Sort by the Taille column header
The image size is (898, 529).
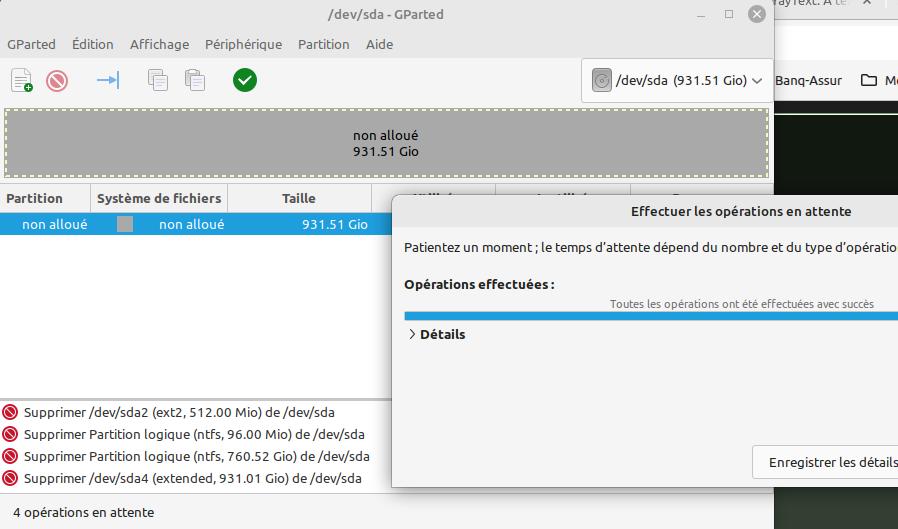coord(298,198)
